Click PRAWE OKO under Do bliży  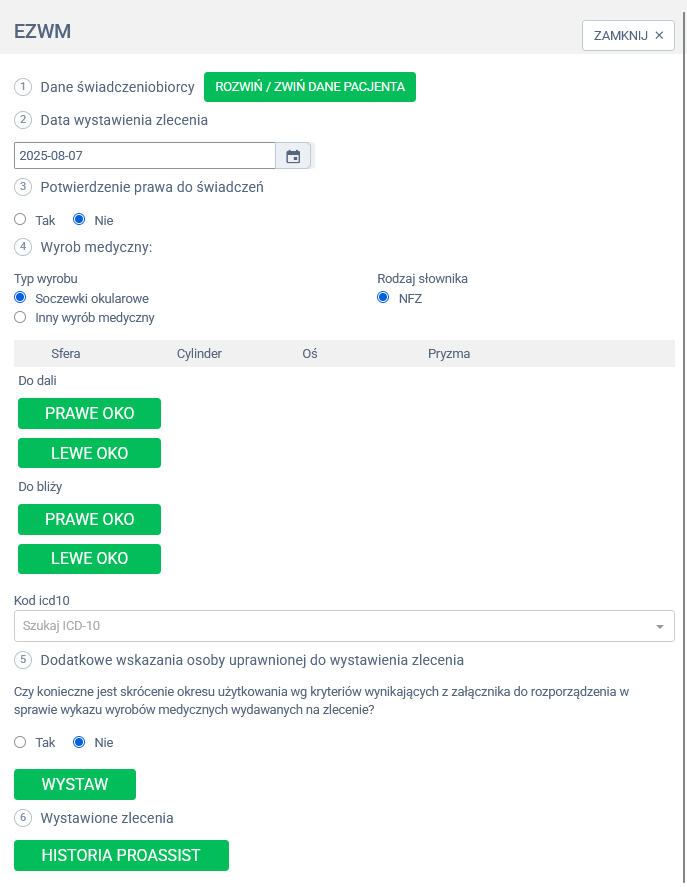tap(89, 519)
